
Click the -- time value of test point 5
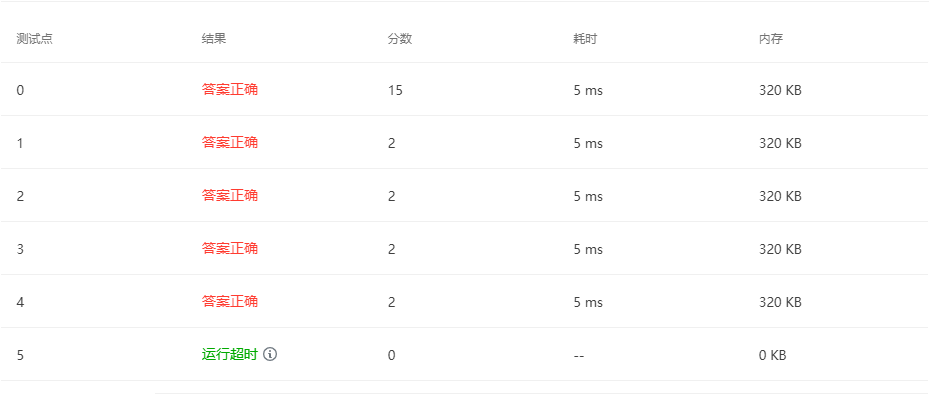(x=578, y=355)
